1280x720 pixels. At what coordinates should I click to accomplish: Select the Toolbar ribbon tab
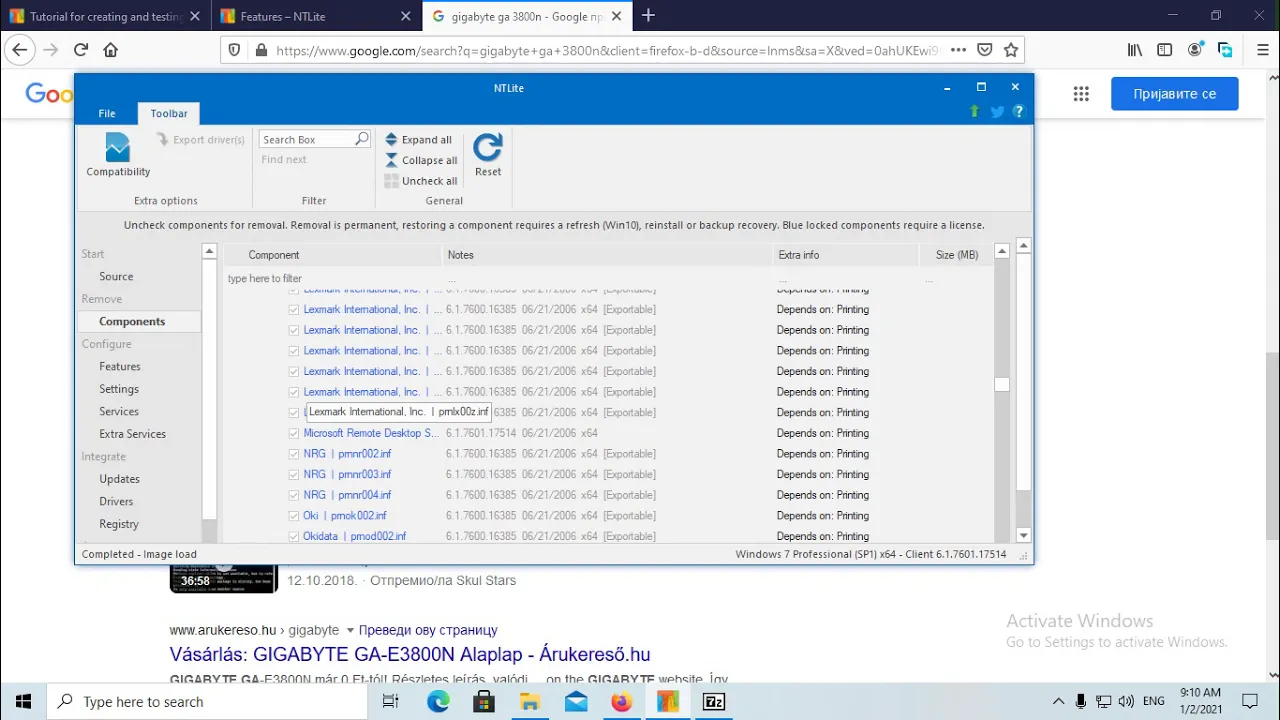coord(169,113)
